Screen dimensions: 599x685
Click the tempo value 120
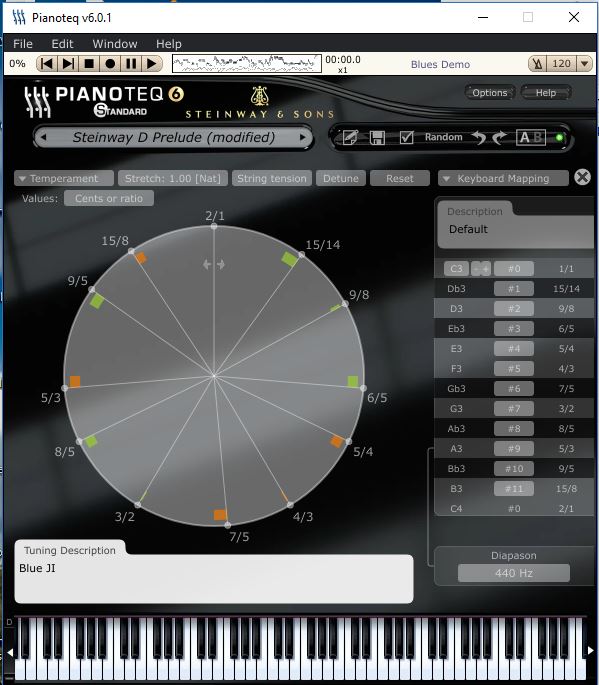click(x=561, y=64)
